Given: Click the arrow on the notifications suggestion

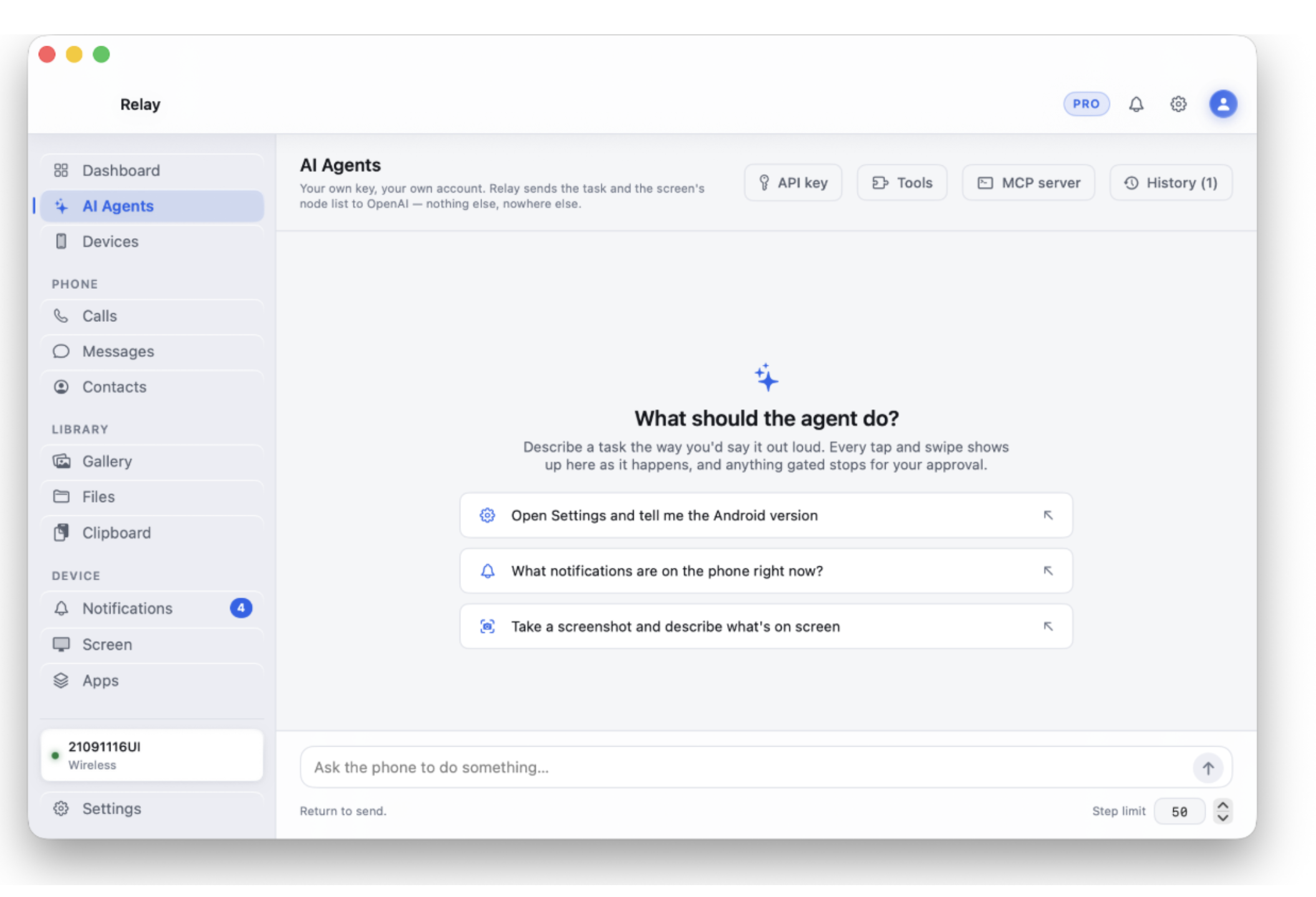Looking at the screenshot, I should pyautogui.click(x=1048, y=571).
